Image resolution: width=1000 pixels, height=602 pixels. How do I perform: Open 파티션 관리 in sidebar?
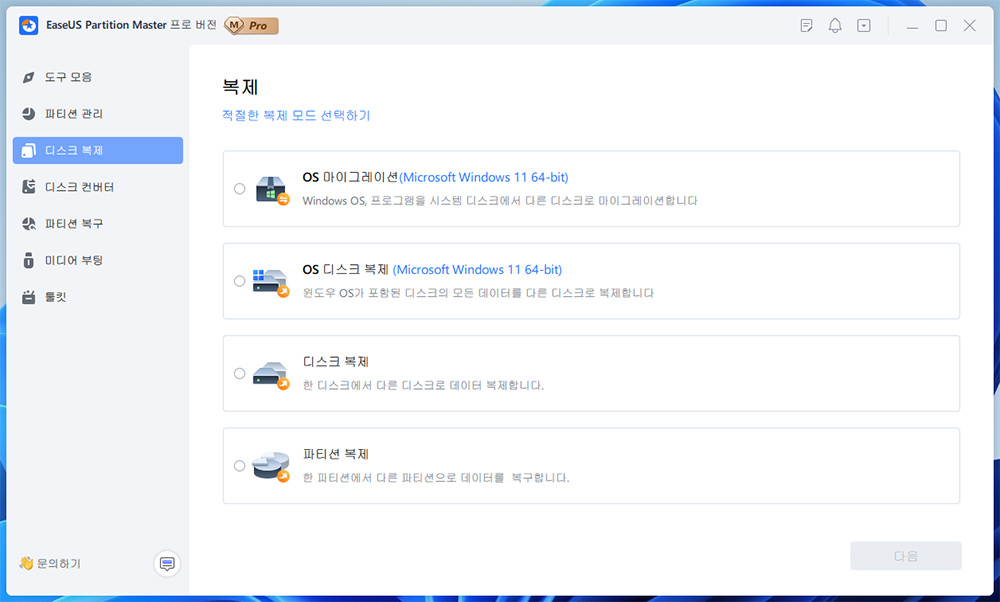(98, 114)
